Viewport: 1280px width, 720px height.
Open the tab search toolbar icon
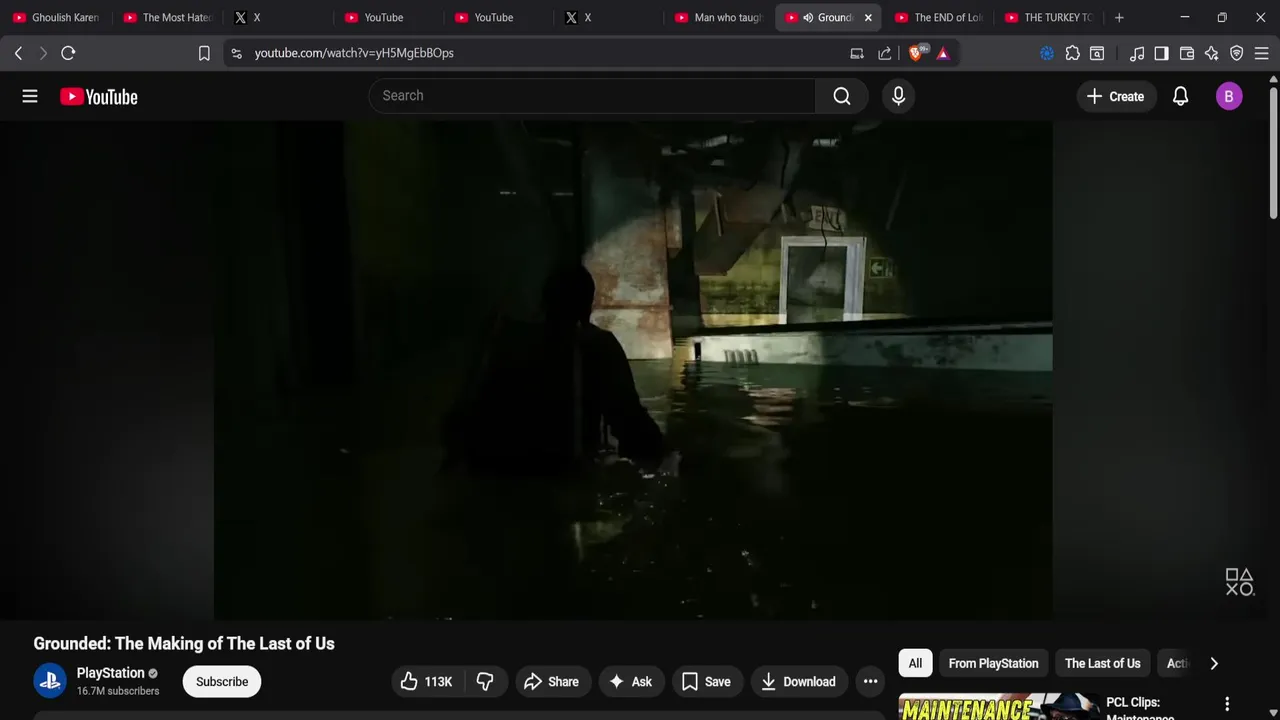1097,53
